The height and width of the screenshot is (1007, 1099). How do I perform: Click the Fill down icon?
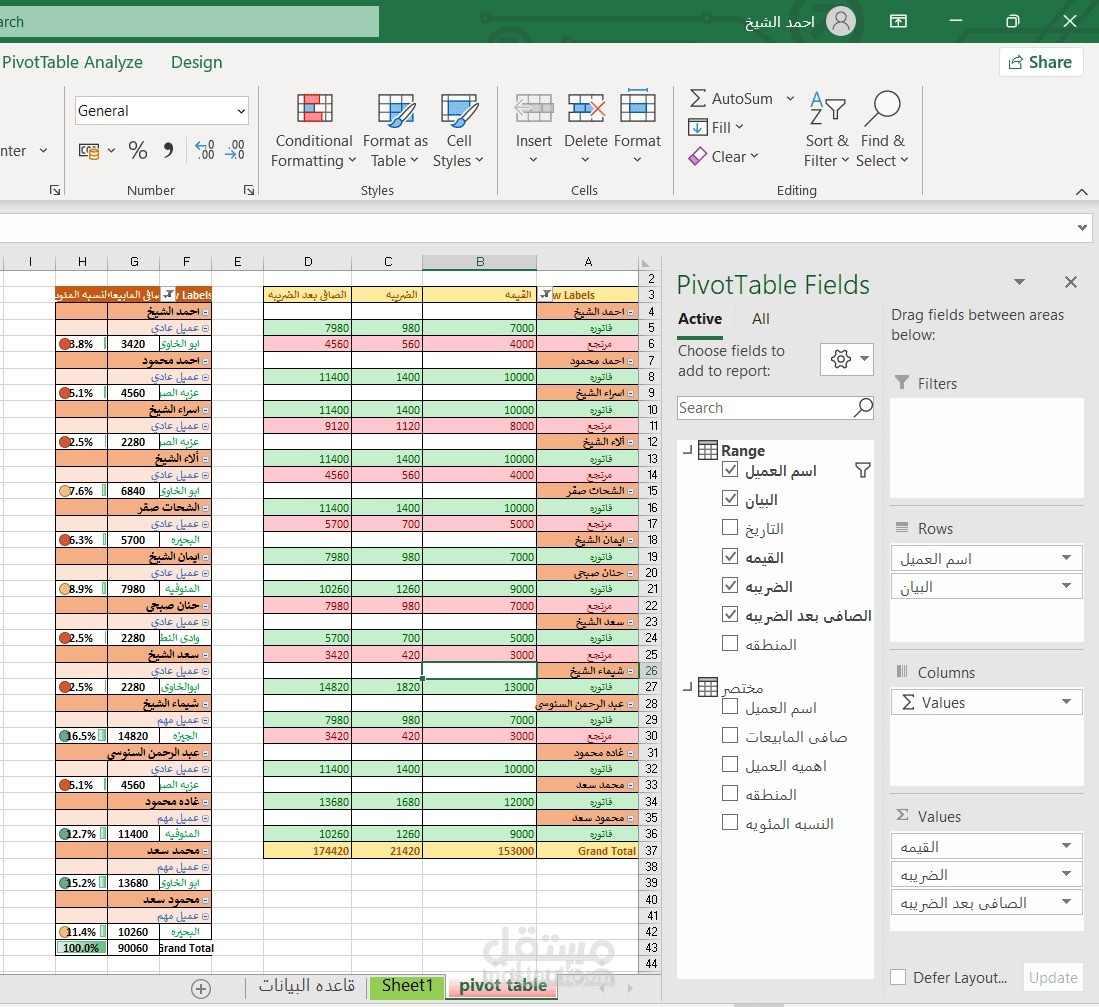pyautogui.click(x=697, y=128)
